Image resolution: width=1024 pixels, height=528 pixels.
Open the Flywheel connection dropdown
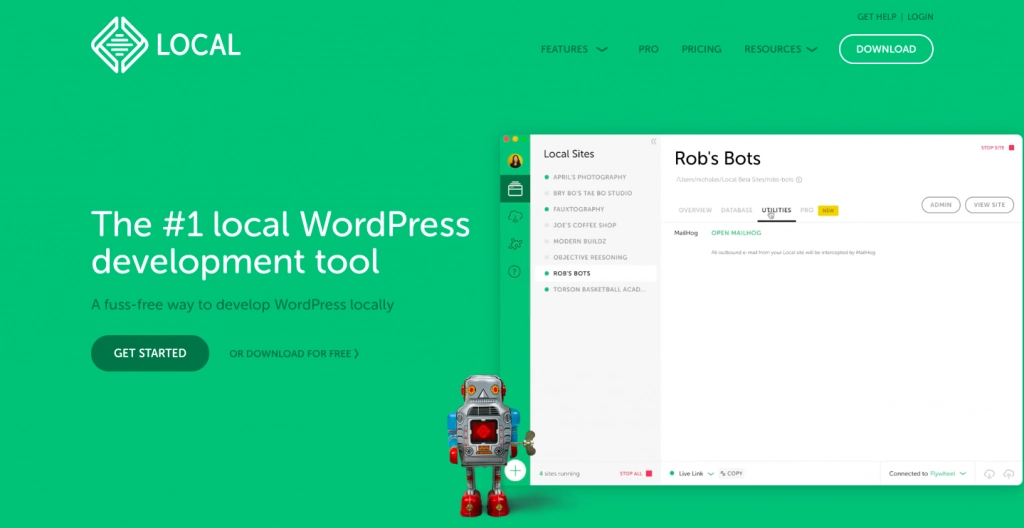(963, 474)
